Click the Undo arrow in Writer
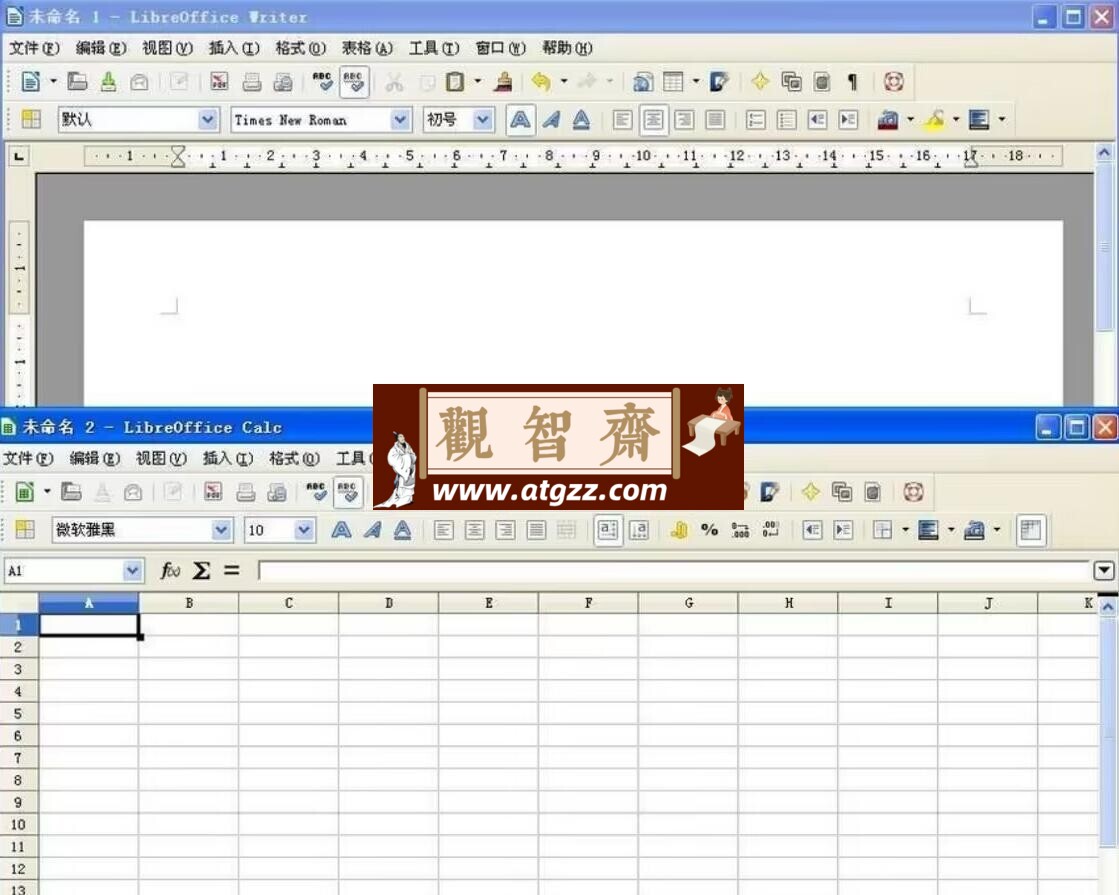The image size is (1119, 895). pyautogui.click(x=541, y=81)
